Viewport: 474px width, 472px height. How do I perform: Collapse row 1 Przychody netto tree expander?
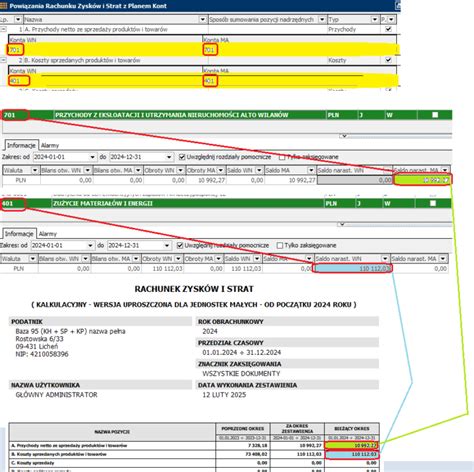pyautogui.click(x=3, y=29)
